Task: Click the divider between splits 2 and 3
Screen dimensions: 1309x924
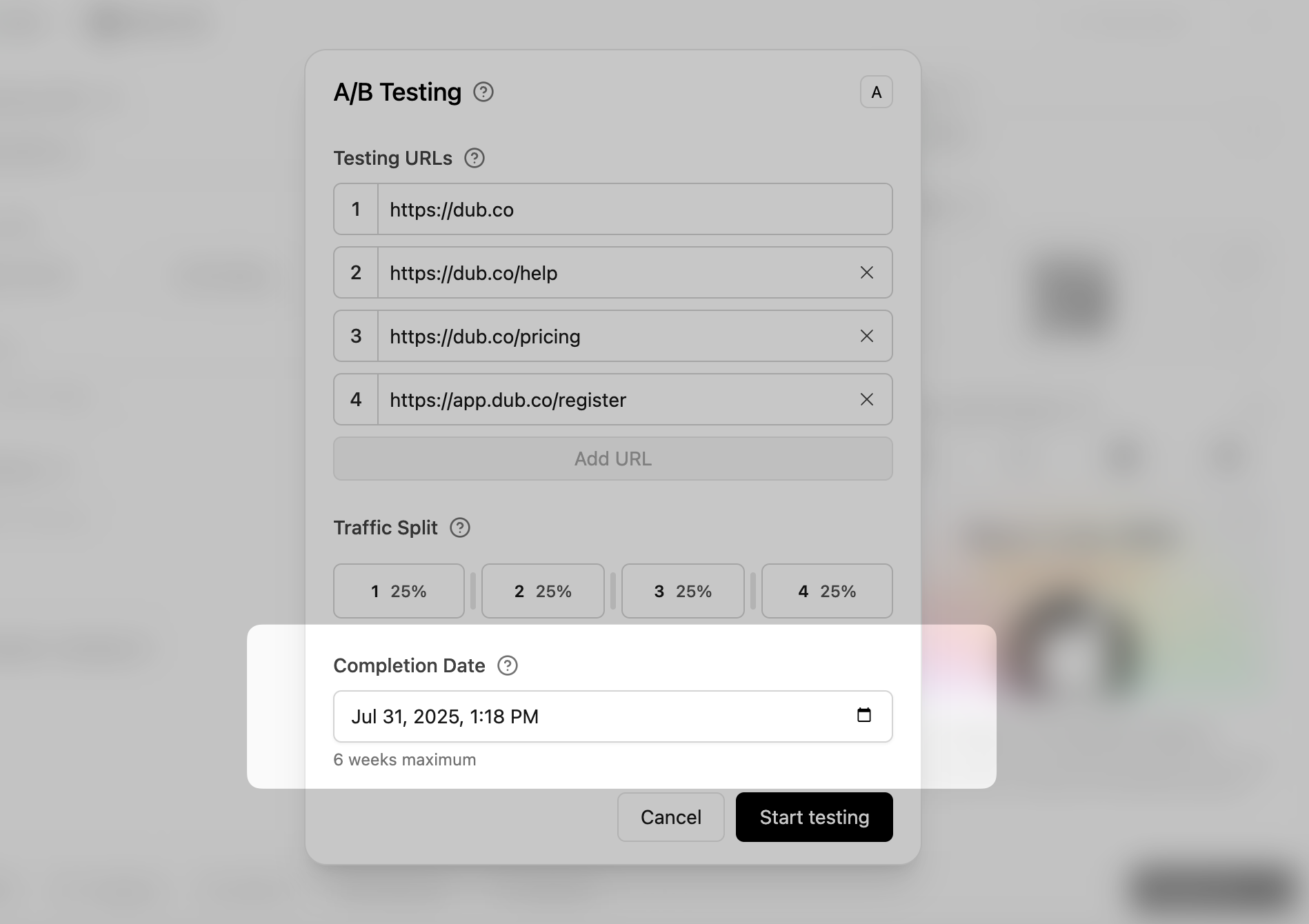Action: pos(613,591)
